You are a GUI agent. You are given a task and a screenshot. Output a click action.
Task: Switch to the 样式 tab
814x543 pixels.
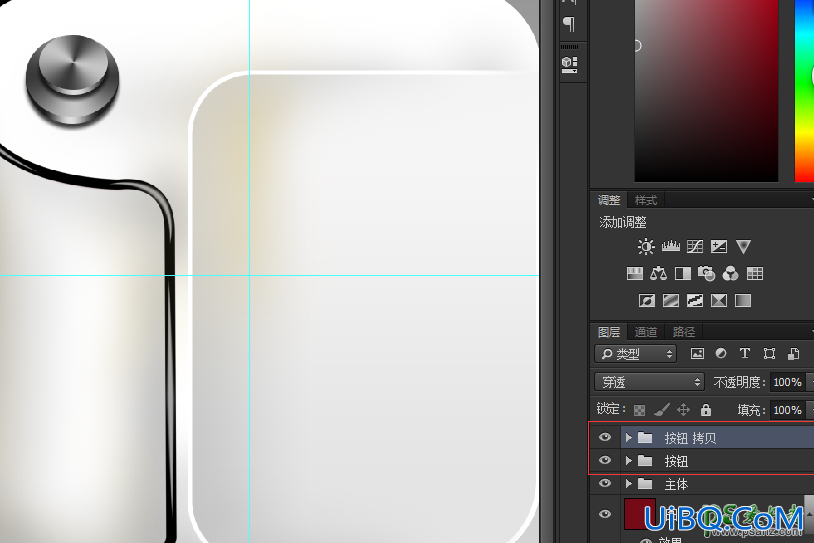646,200
